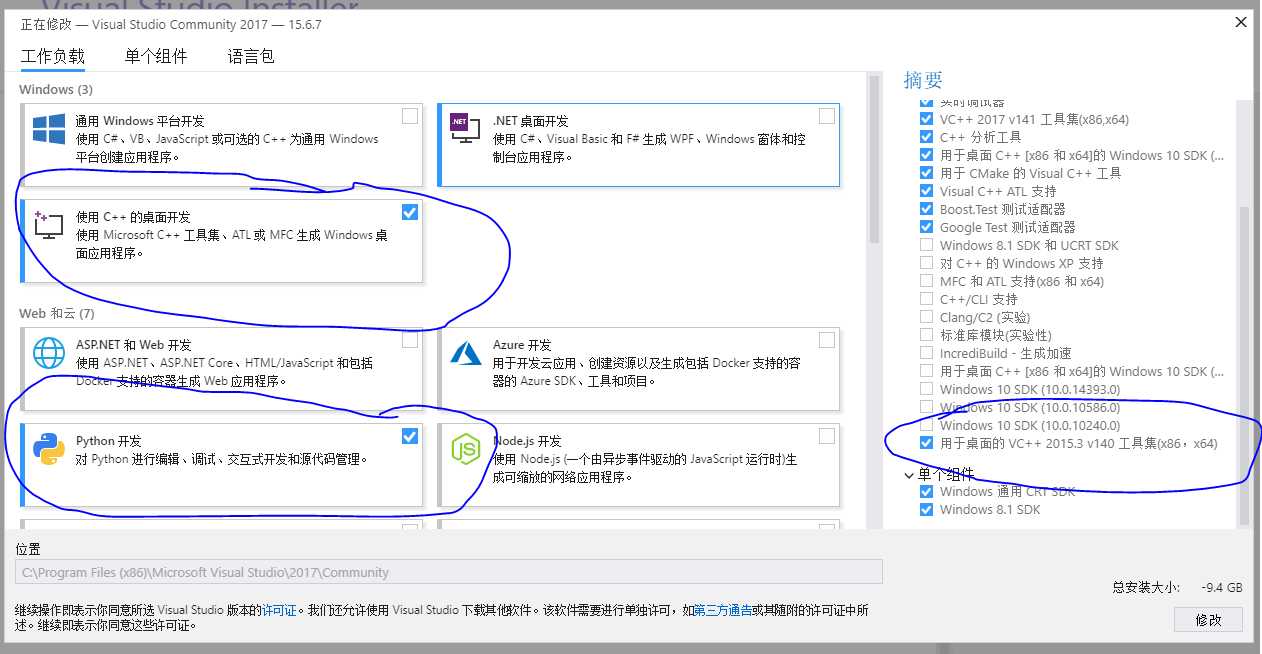The image size is (1262, 654).
Task: Check MFC 和 ATL 支持(x86 和 x64)
Action: pos(926,281)
